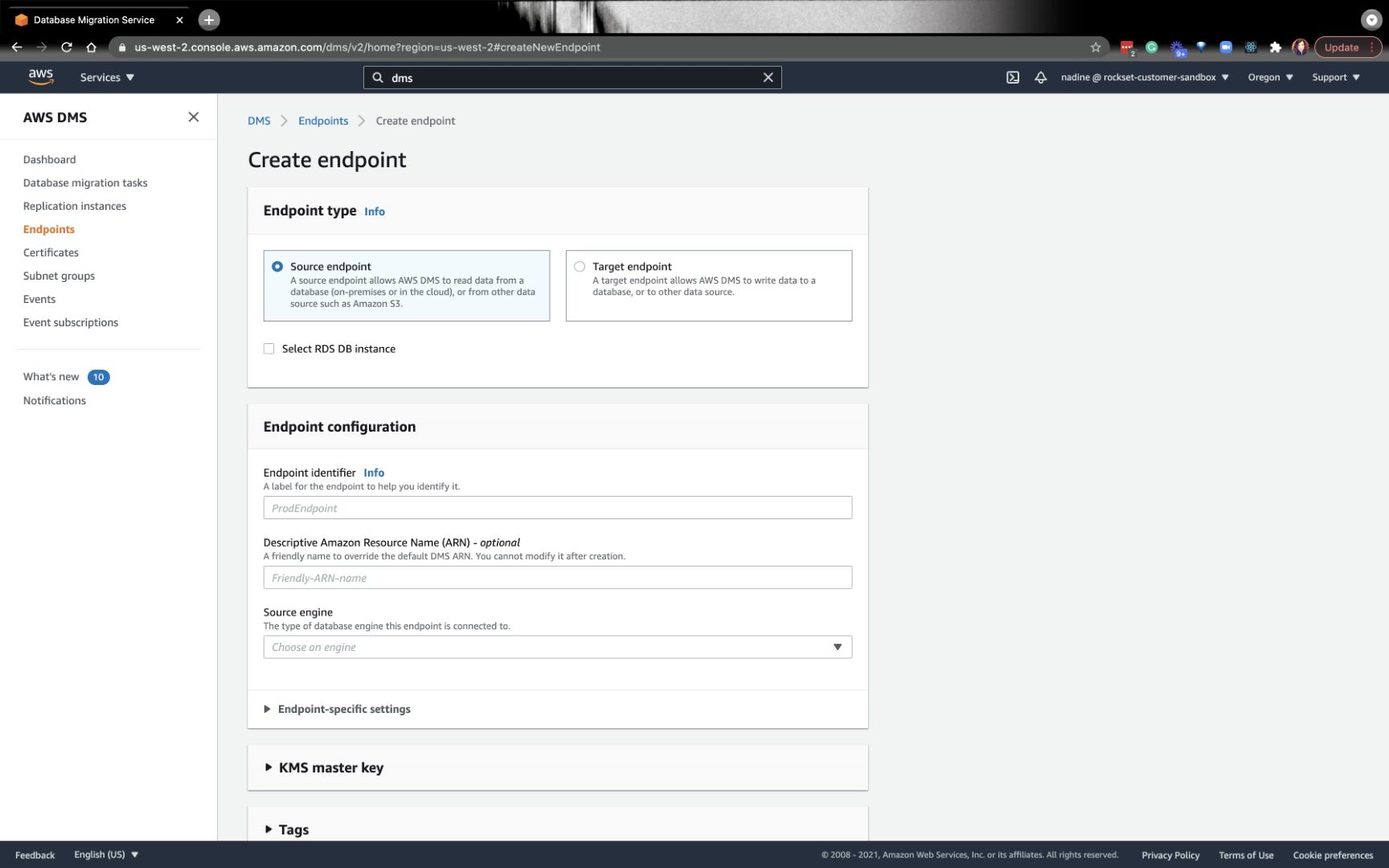The width and height of the screenshot is (1389, 868).
Task: Click the AWS console search box
Action: click(x=572, y=77)
